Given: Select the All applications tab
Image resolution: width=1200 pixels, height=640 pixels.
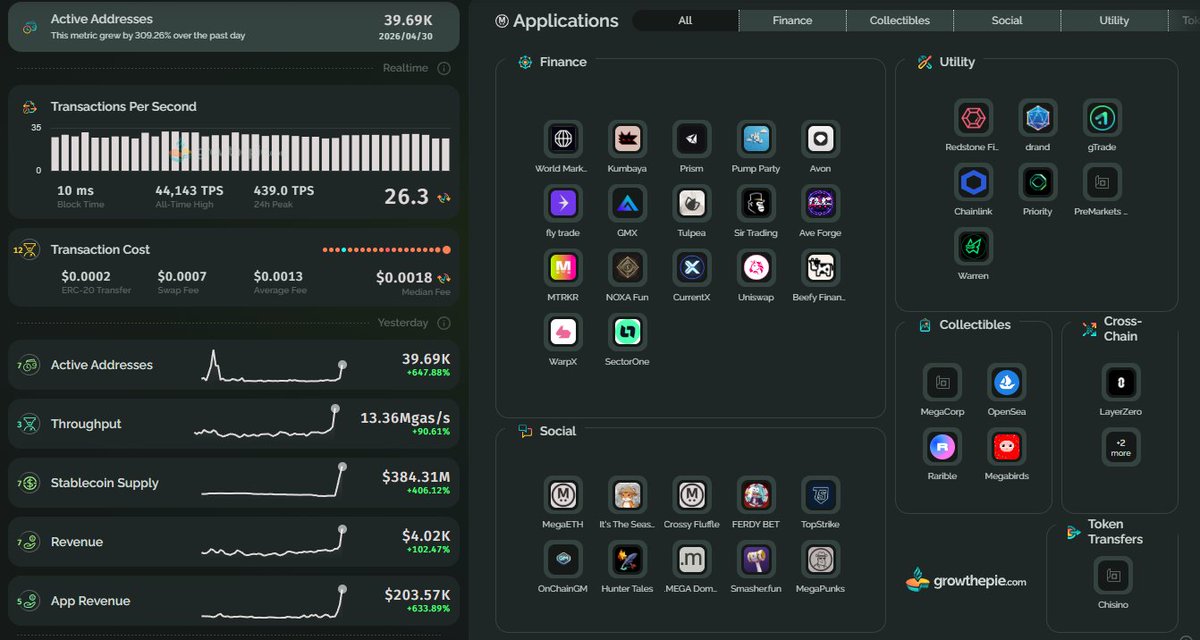Looking at the screenshot, I should click(x=685, y=20).
